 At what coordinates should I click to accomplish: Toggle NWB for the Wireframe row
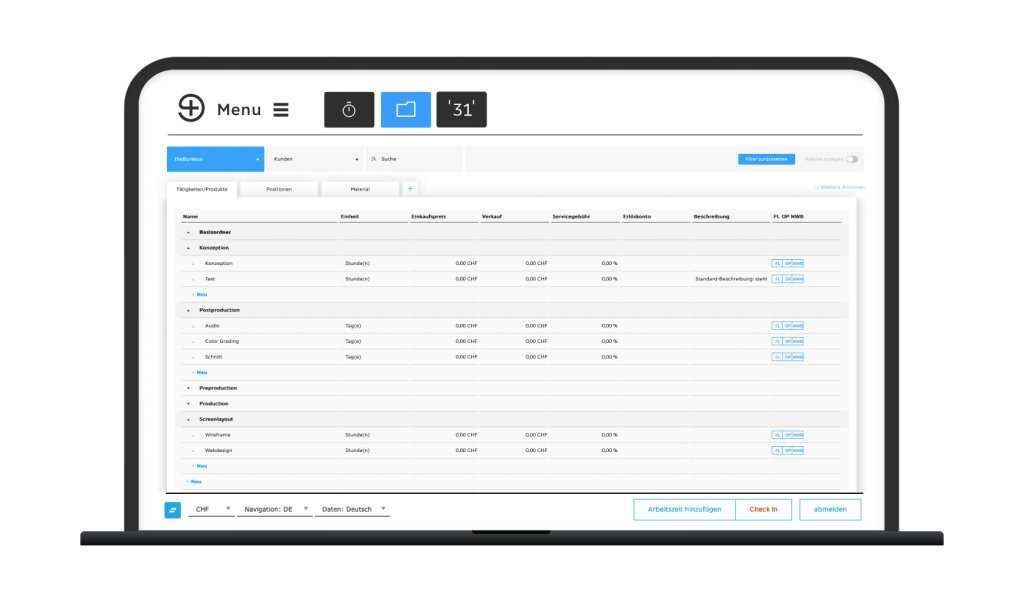tap(798, 435)
